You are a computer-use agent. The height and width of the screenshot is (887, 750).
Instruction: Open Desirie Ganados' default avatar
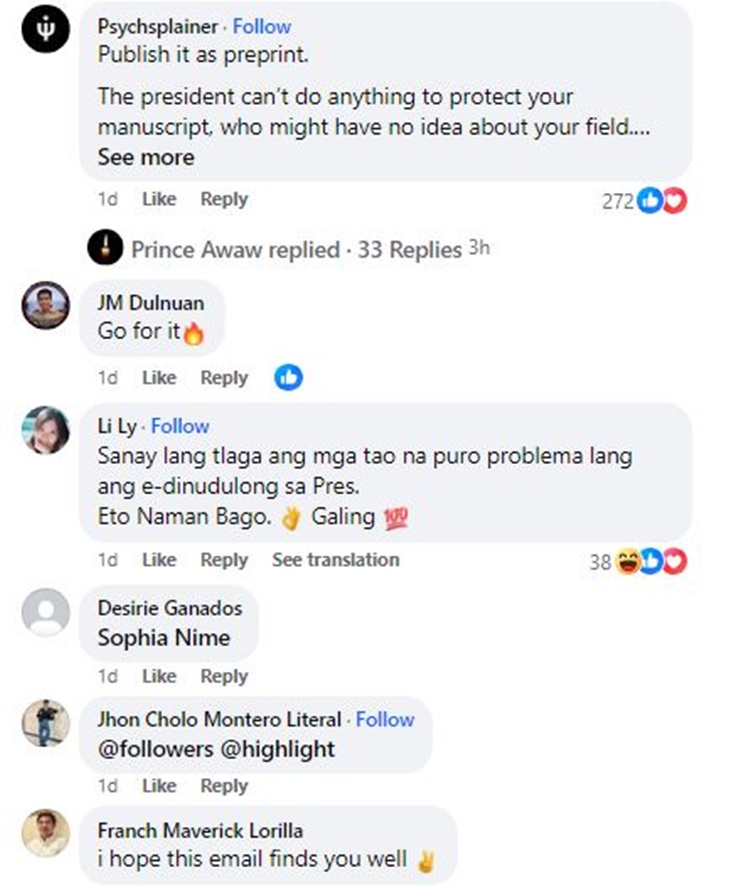(x=46, y=612)
